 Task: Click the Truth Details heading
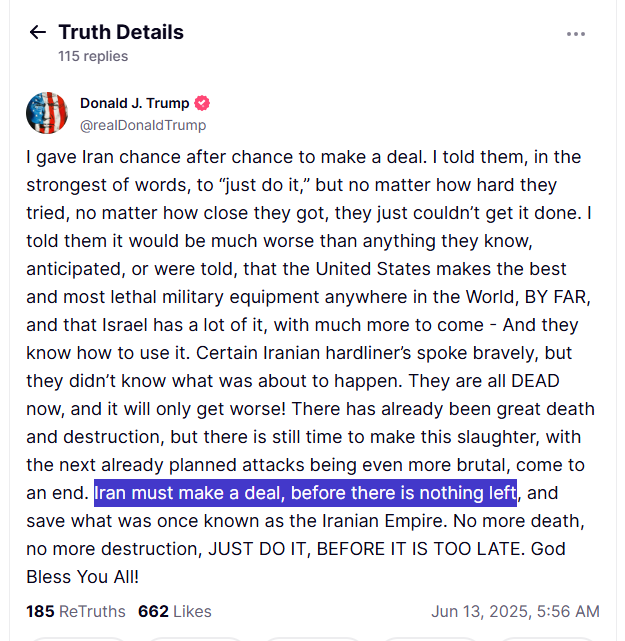point(121,32)
